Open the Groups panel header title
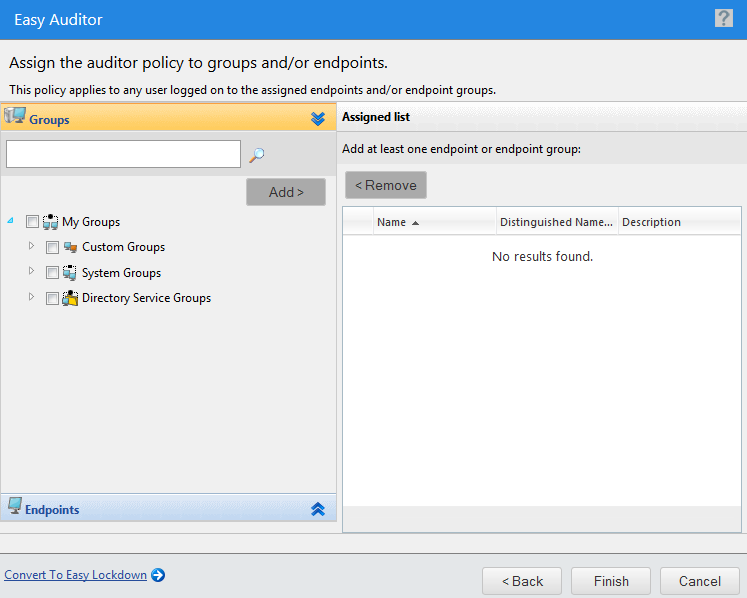 [50, 120]
